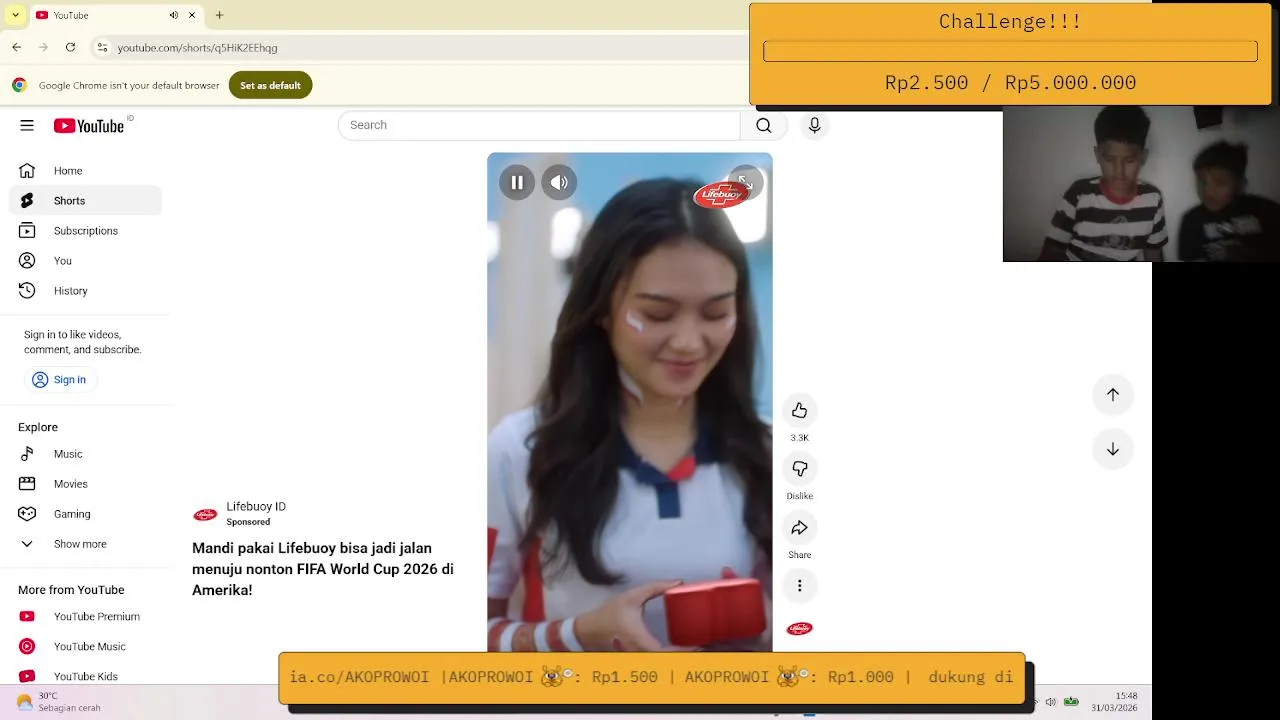Open History in sidebar

85,291
